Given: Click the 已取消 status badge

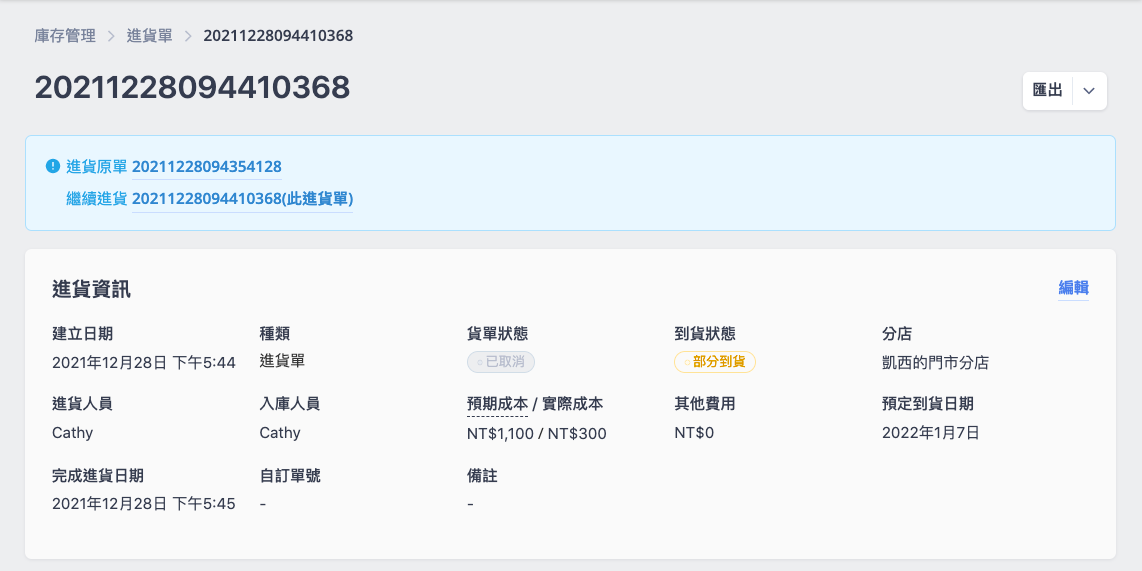Looking at the screenshot, I should point(501,362).
